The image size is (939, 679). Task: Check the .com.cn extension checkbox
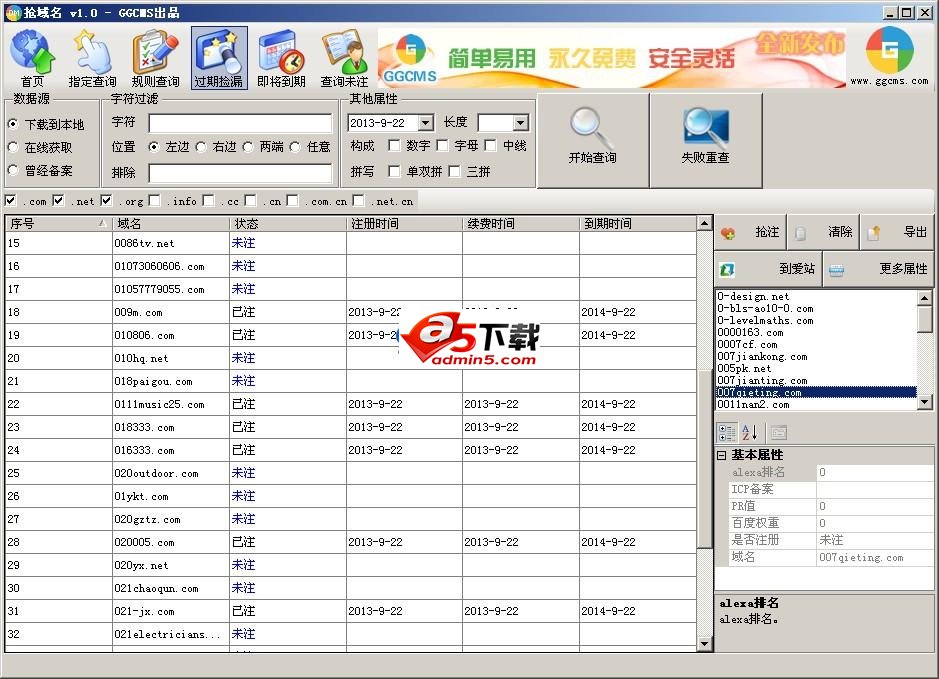(292, 201)
